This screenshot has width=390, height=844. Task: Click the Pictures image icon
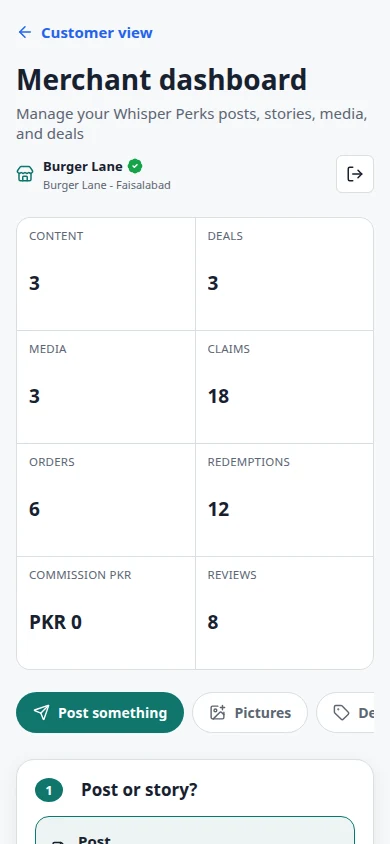point(217,713)
